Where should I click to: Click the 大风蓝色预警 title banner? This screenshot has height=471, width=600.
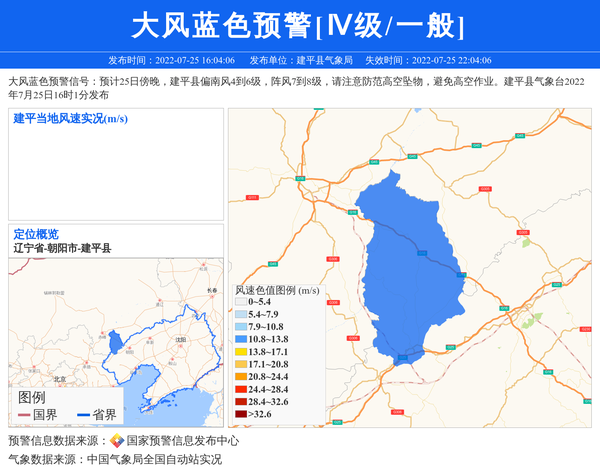[x=299, y=25]
